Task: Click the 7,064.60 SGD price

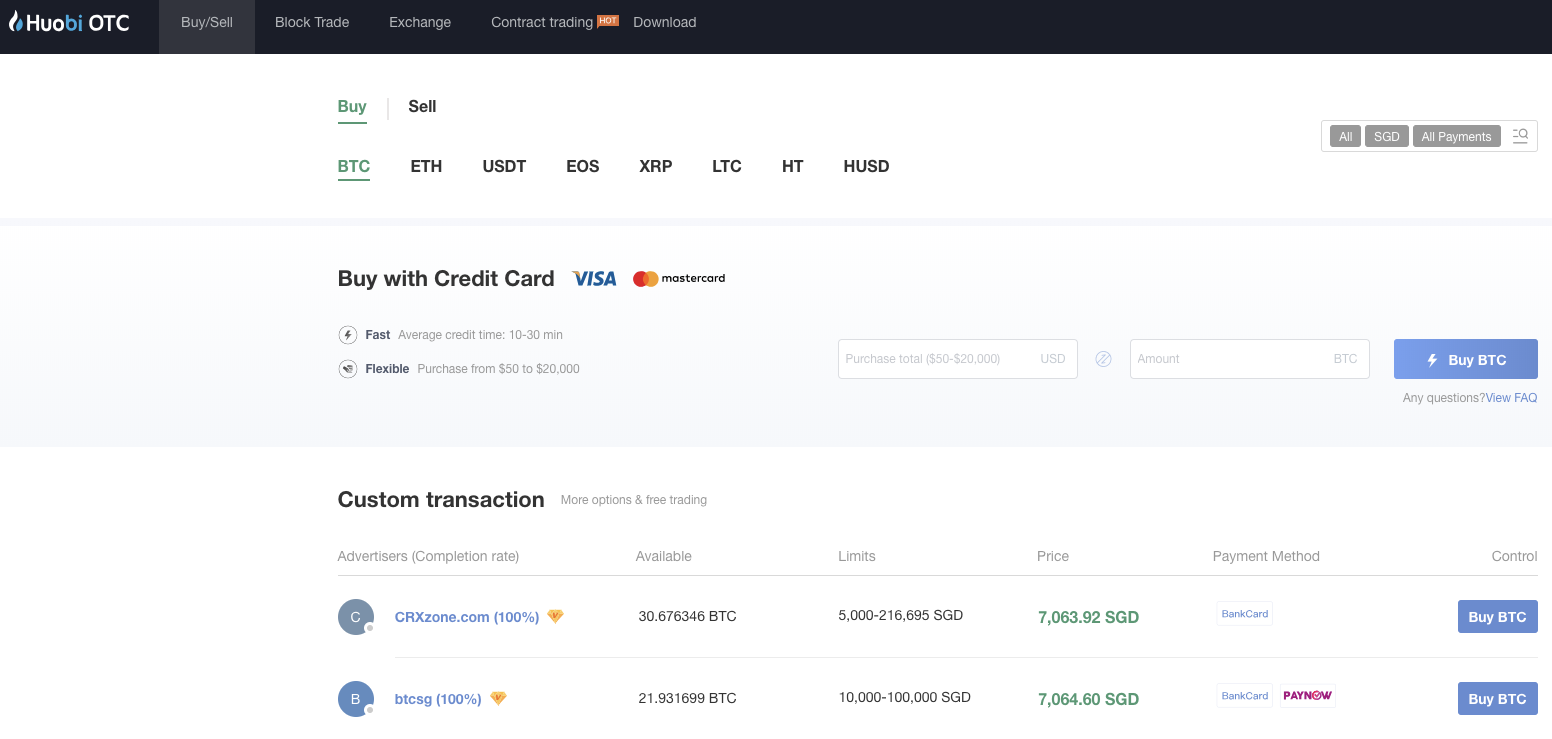Action: pos(1089,700)
